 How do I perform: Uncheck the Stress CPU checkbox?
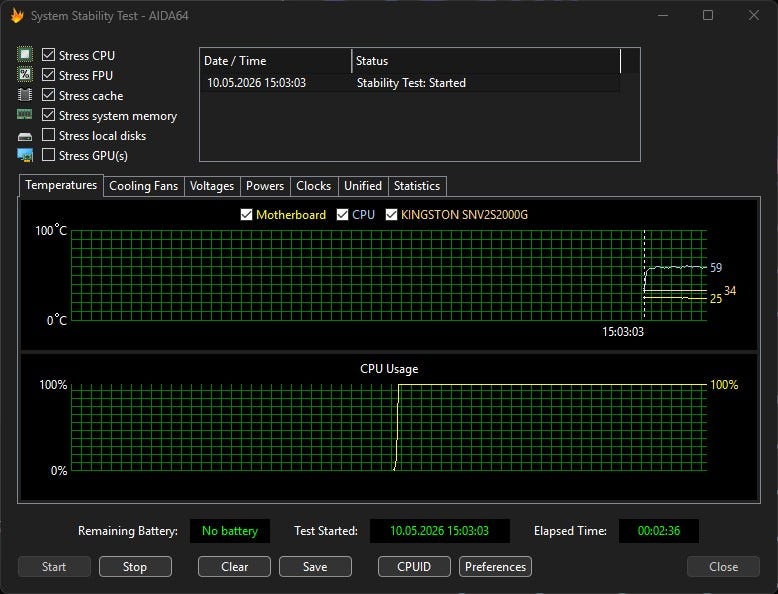48,55
